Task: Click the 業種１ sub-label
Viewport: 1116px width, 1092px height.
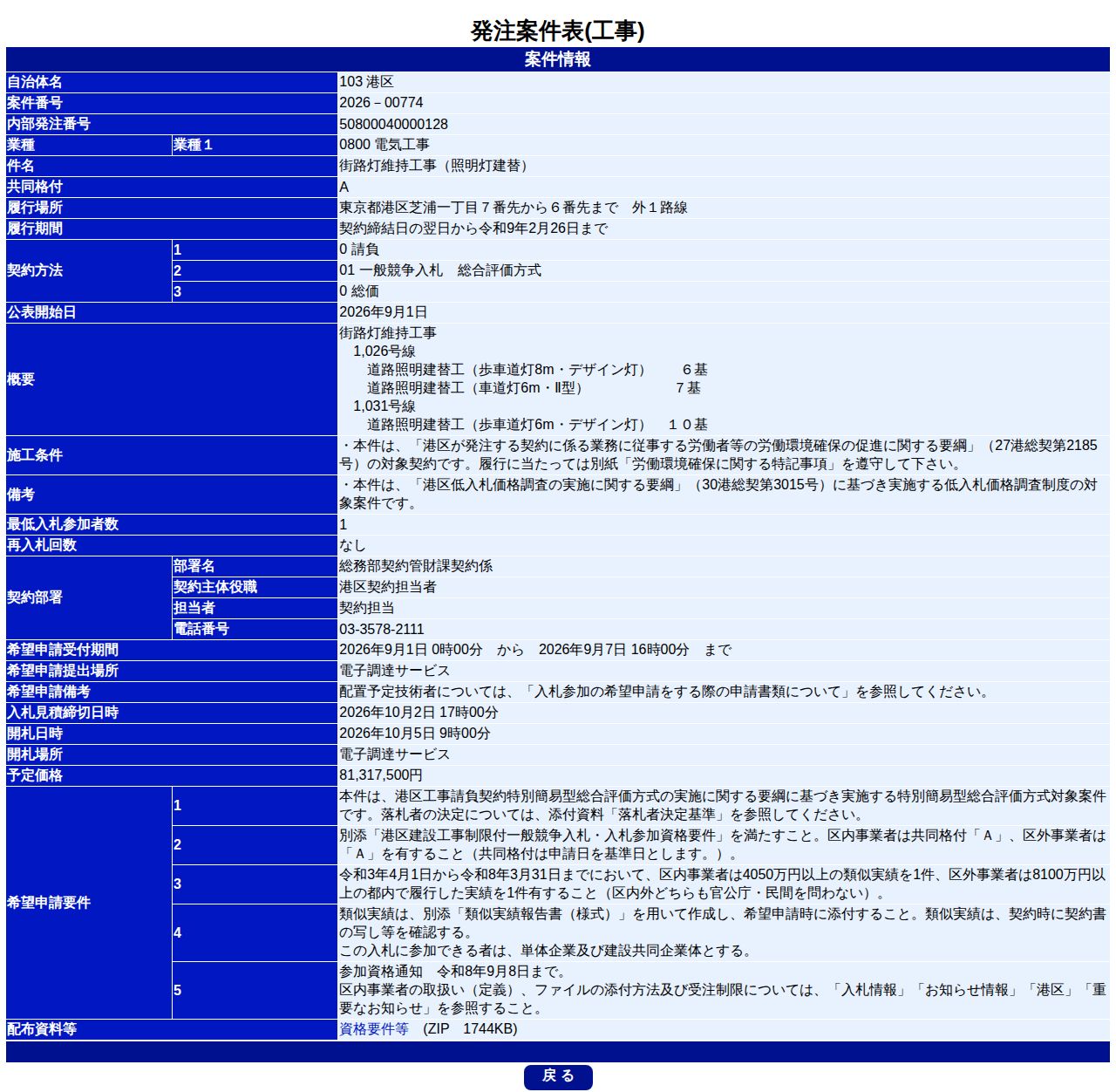Action: tap(193, 145)
